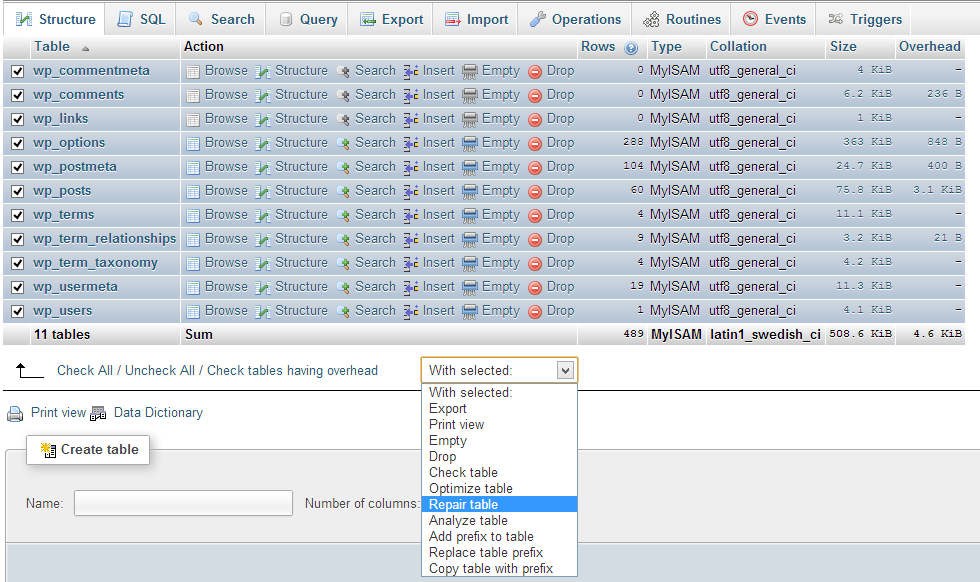
Task: Choose Repair table from the dropdown list
Action: tap(463, 505)
